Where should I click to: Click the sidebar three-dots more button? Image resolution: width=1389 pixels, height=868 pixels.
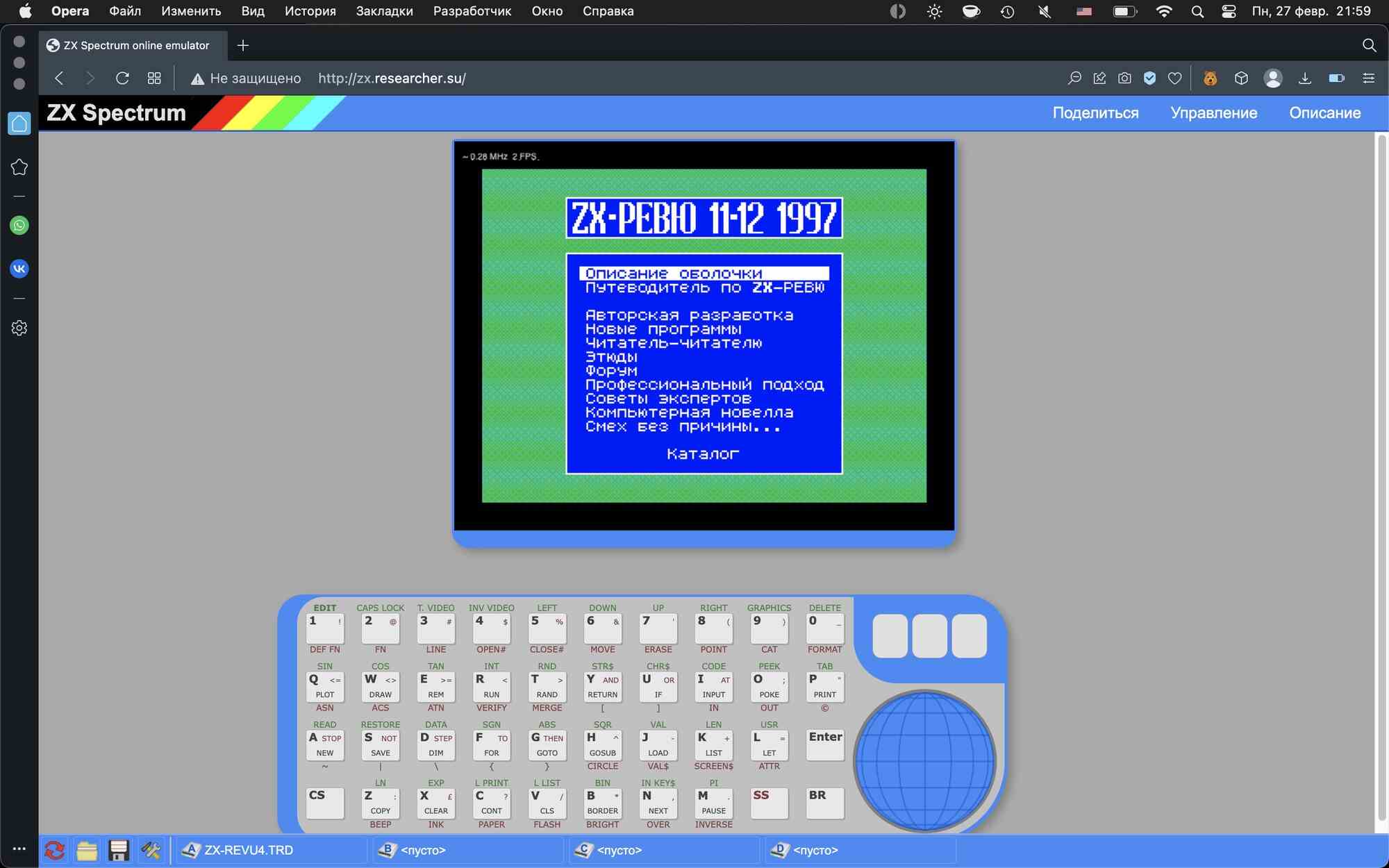coord(19,849)
